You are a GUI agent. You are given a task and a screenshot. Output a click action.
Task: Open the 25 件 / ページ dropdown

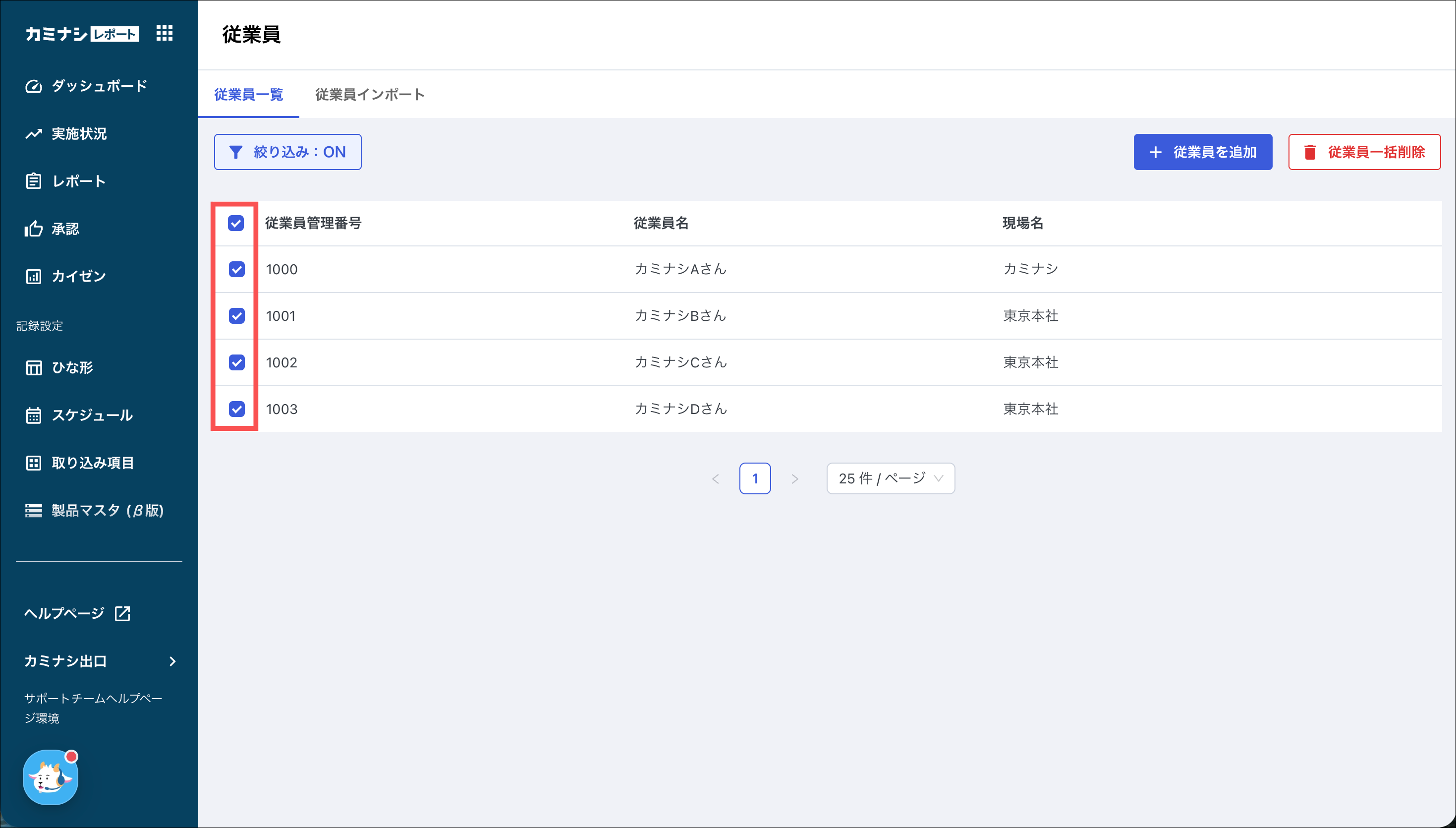890,478
